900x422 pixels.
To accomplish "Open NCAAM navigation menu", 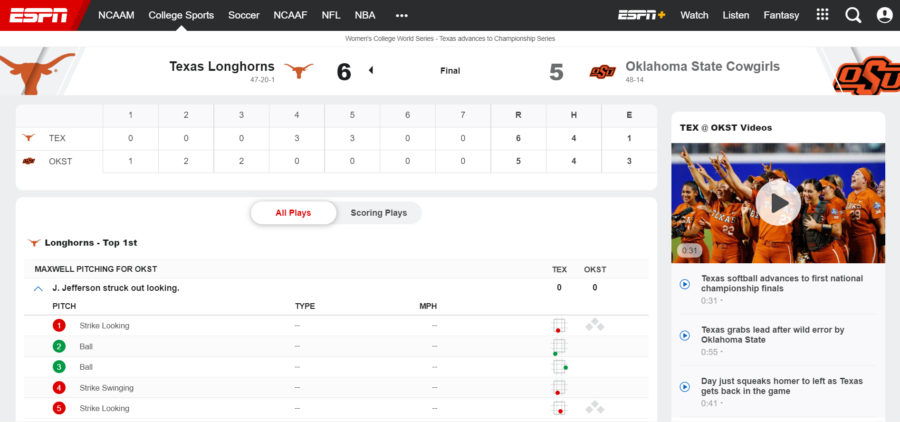I will 116,16.
